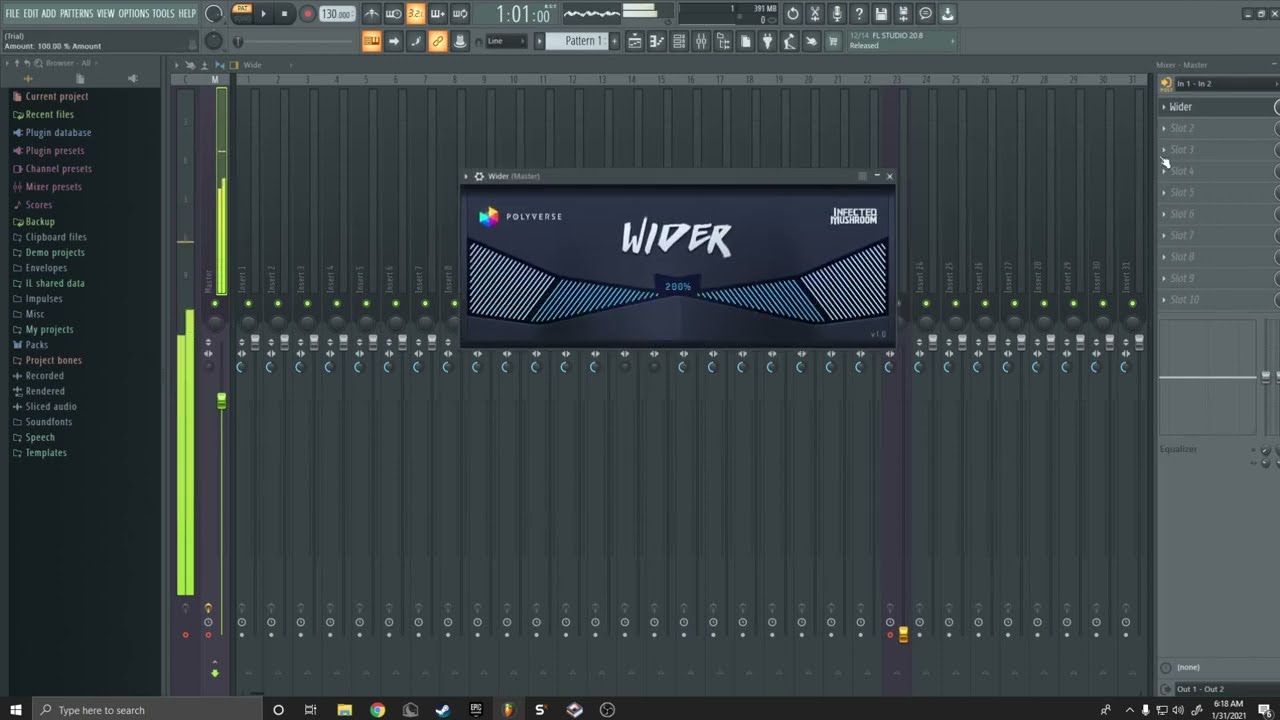The image size is (1280, 720).
Task: Click the Master track volume fader
Action: pos(221,400)
